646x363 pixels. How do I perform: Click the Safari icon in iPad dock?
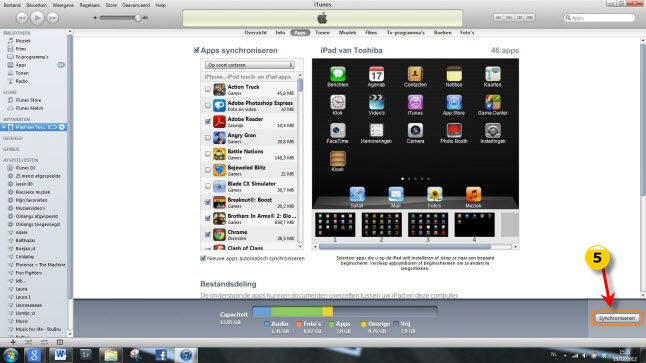(x=357, y=194)
